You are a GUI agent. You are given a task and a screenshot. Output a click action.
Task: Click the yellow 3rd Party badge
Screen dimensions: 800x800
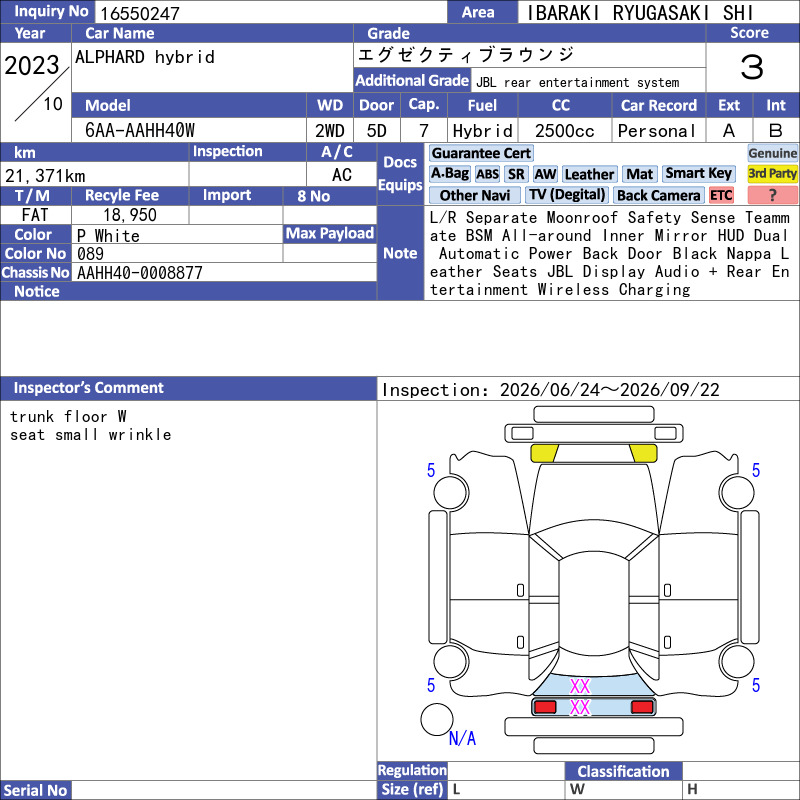click(x=772, y=173)
